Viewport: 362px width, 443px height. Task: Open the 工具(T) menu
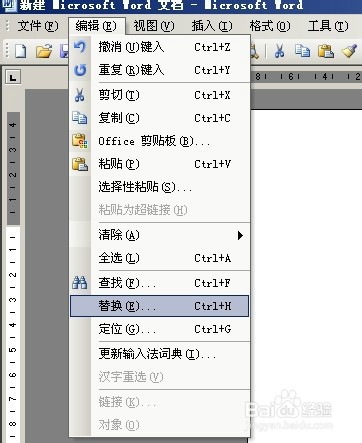[328, 26]
